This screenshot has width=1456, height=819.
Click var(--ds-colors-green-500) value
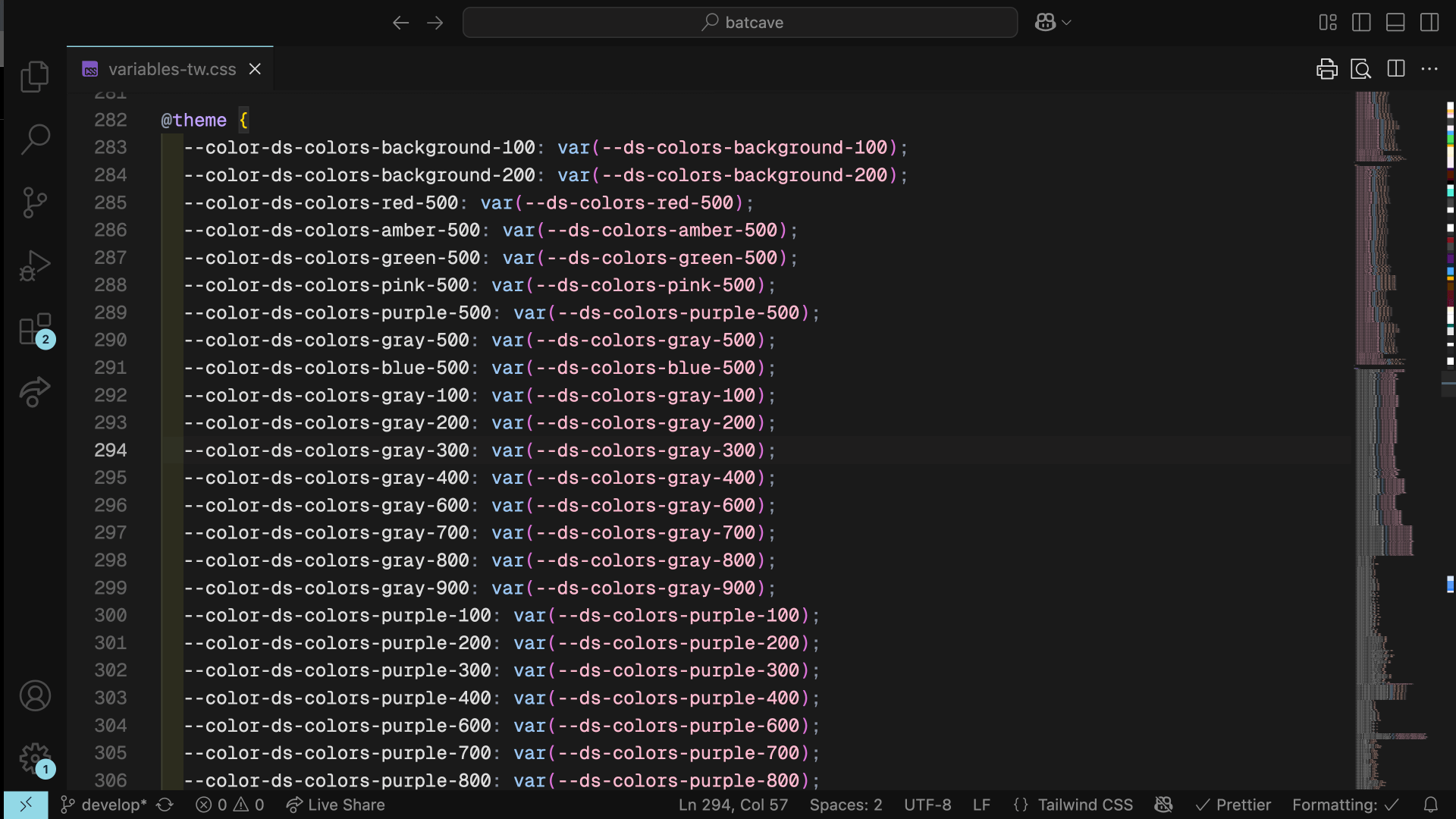(645, 258)
